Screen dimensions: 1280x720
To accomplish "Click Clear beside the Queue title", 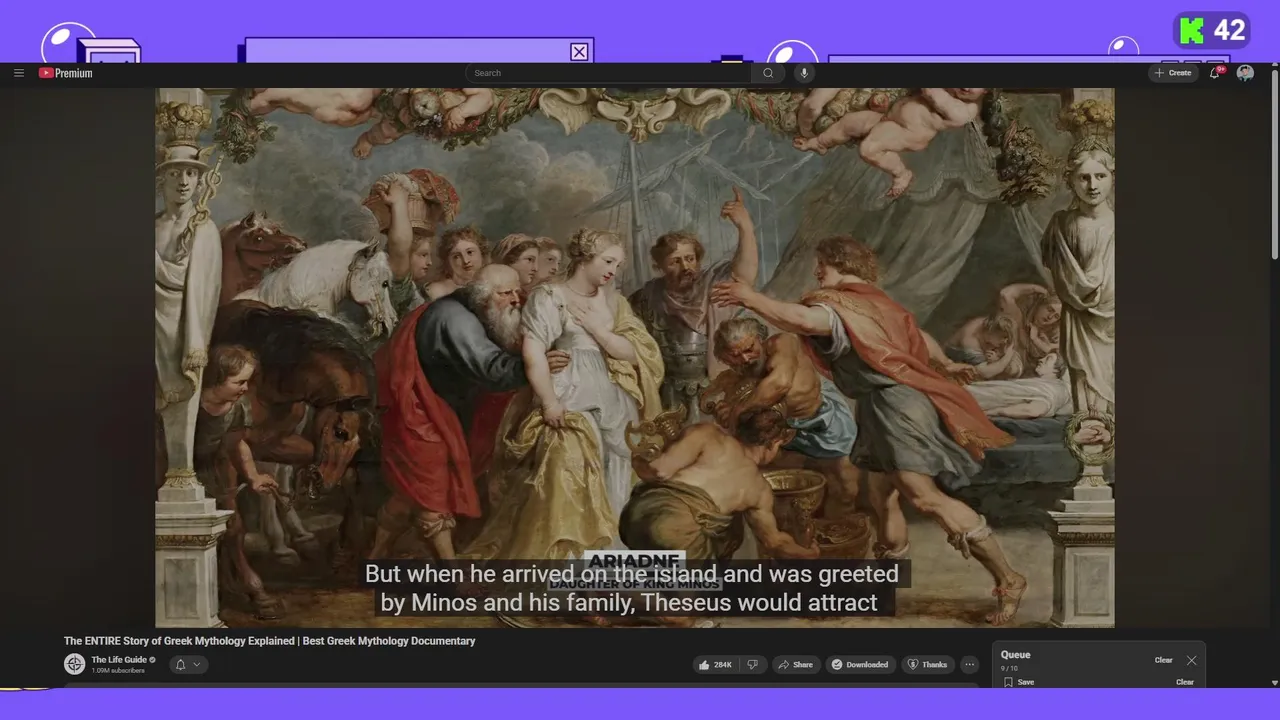I will coord(1164,660).
